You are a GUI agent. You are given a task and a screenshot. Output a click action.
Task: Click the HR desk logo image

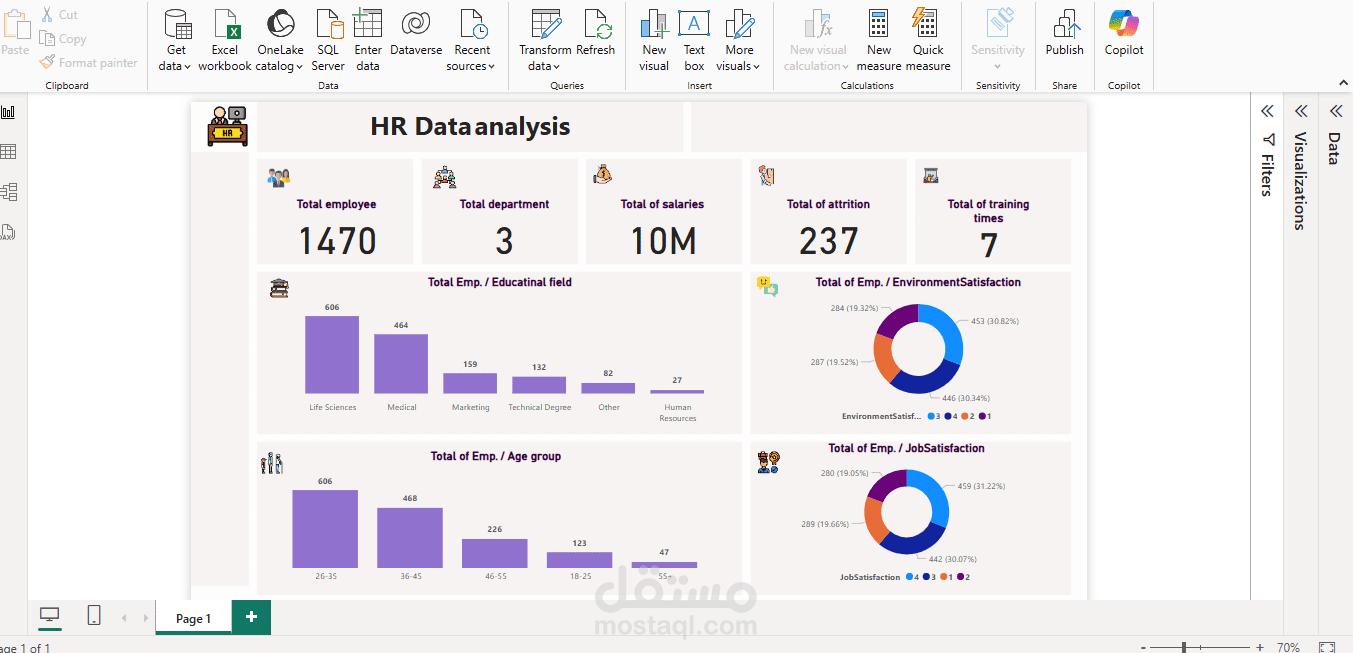(x=228, y=126)
